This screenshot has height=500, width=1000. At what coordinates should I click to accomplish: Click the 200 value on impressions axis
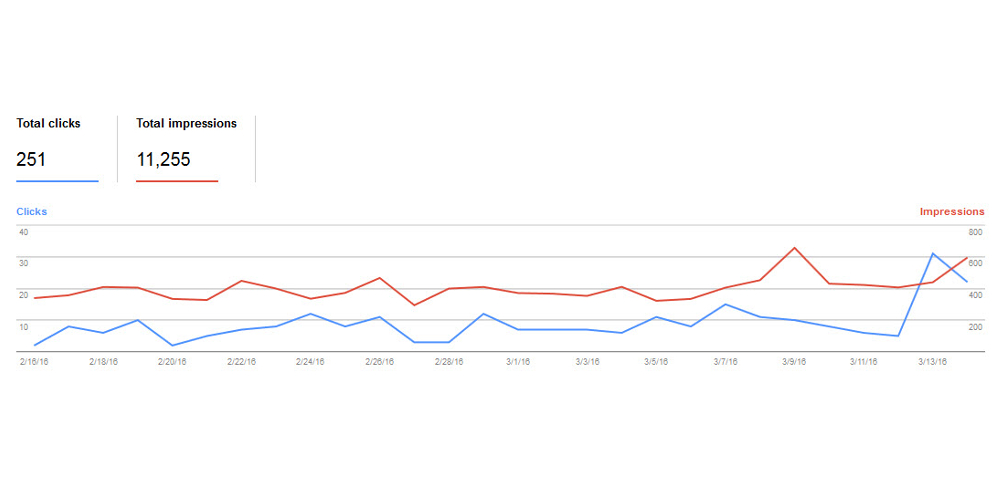tap(976, 327)
